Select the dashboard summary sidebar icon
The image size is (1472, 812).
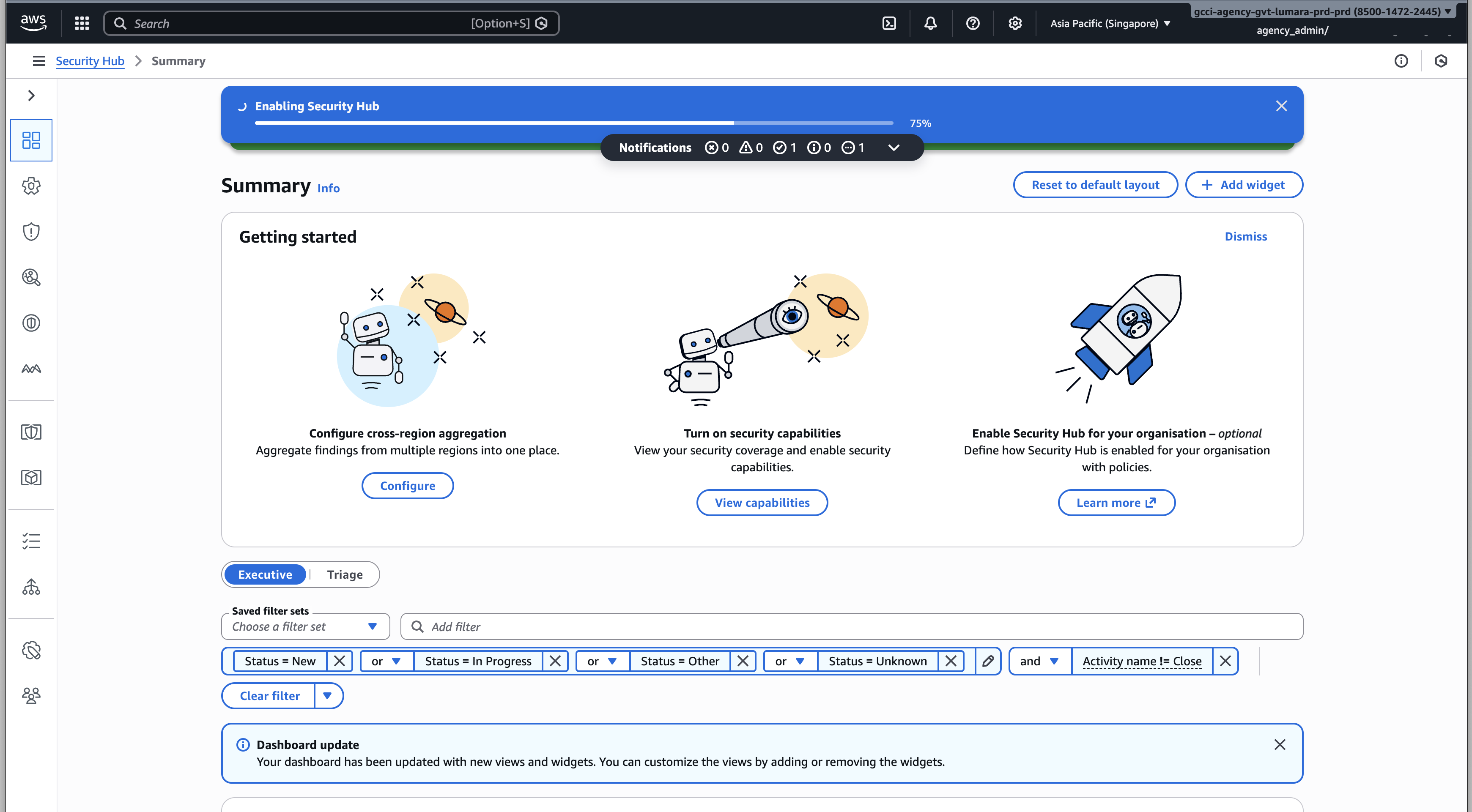(31, 140)
